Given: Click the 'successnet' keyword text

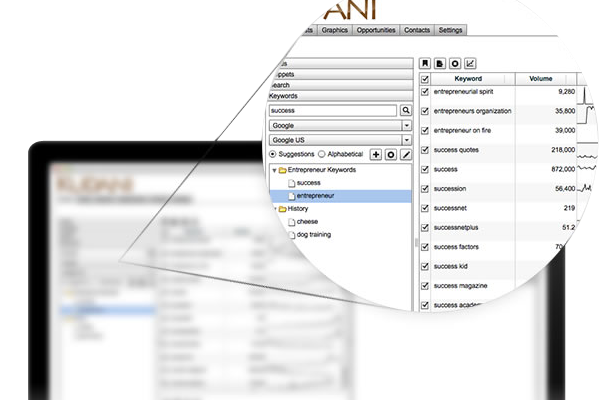Looking at the screenshot, I should pyautogui.click(x=450, y=208).
